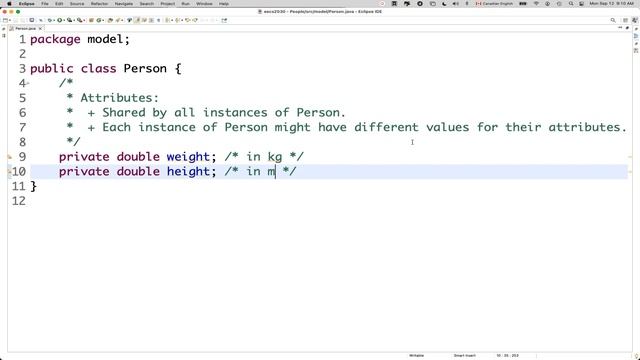640x360 pixels.
Task: Click the Coverage run toolbar icon
Action: click(x=69, y=20)
